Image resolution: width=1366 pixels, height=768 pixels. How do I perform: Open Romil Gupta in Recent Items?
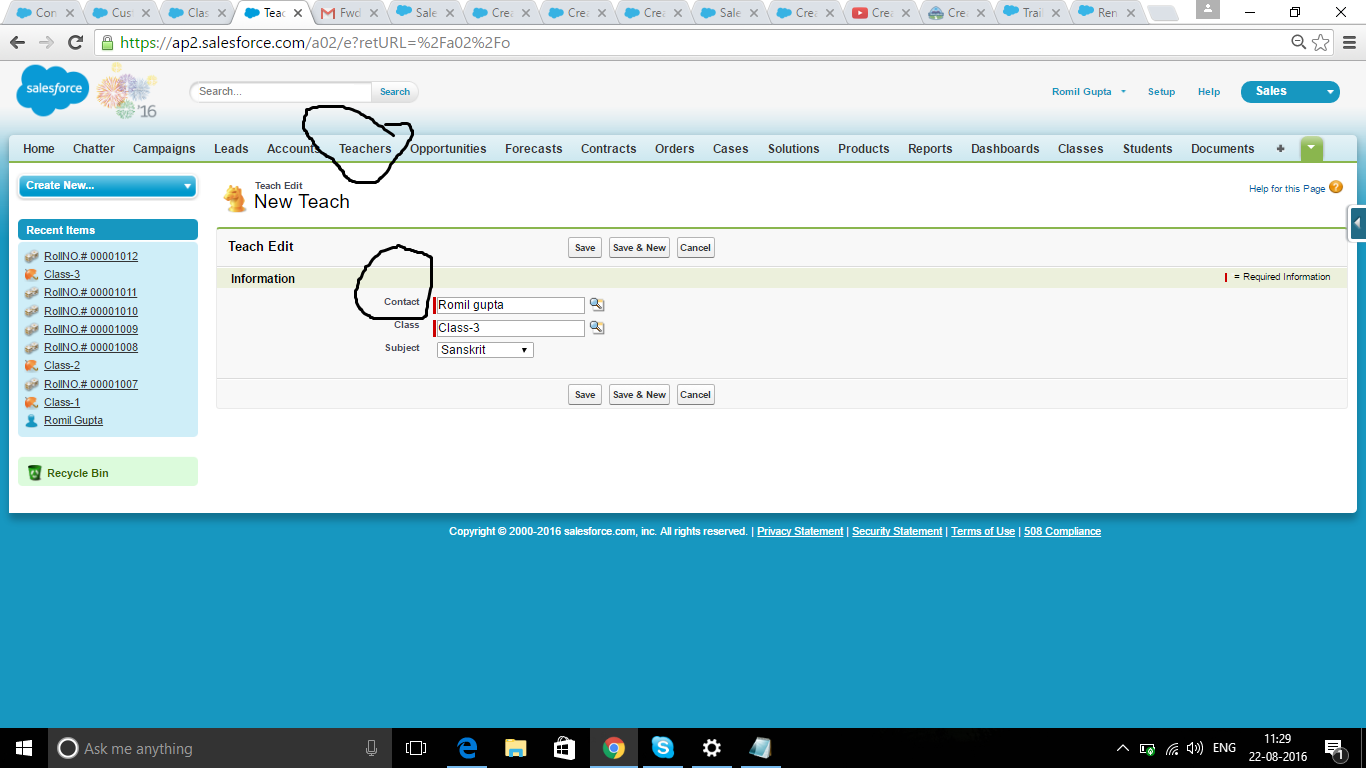(x=73, y=420)
